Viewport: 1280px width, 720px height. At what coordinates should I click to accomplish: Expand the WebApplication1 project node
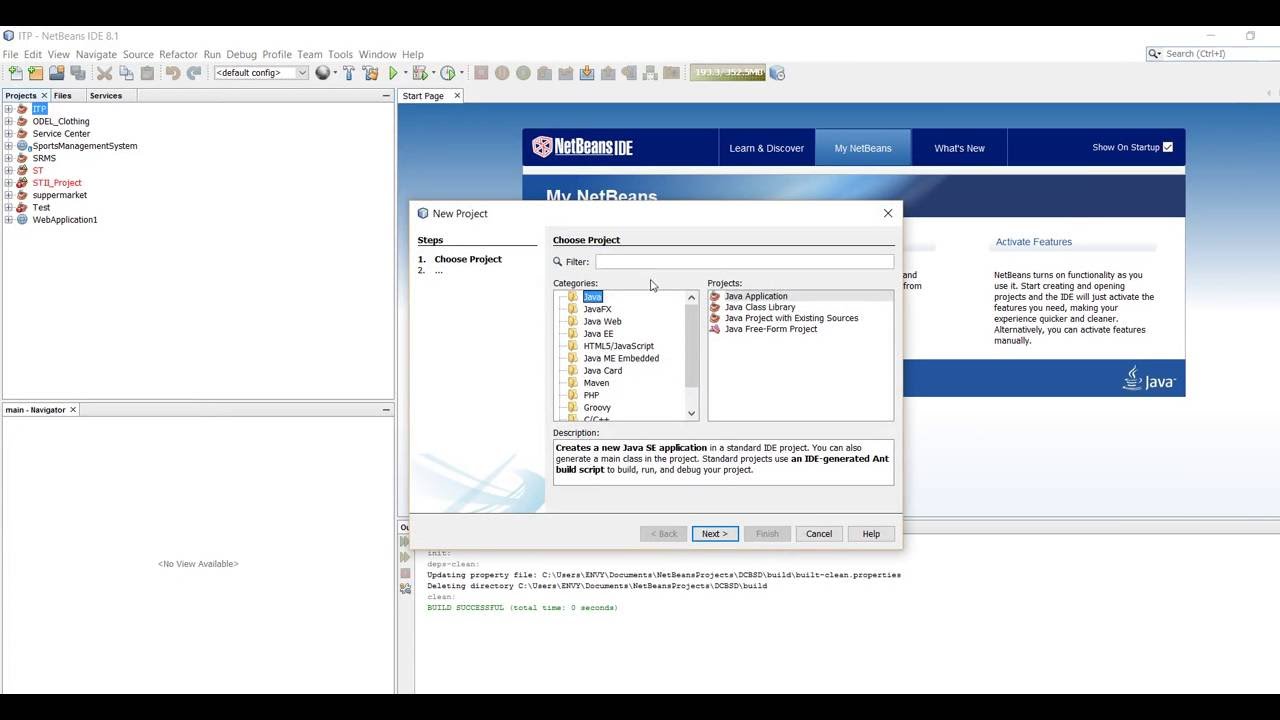click(x=9, y=220)
